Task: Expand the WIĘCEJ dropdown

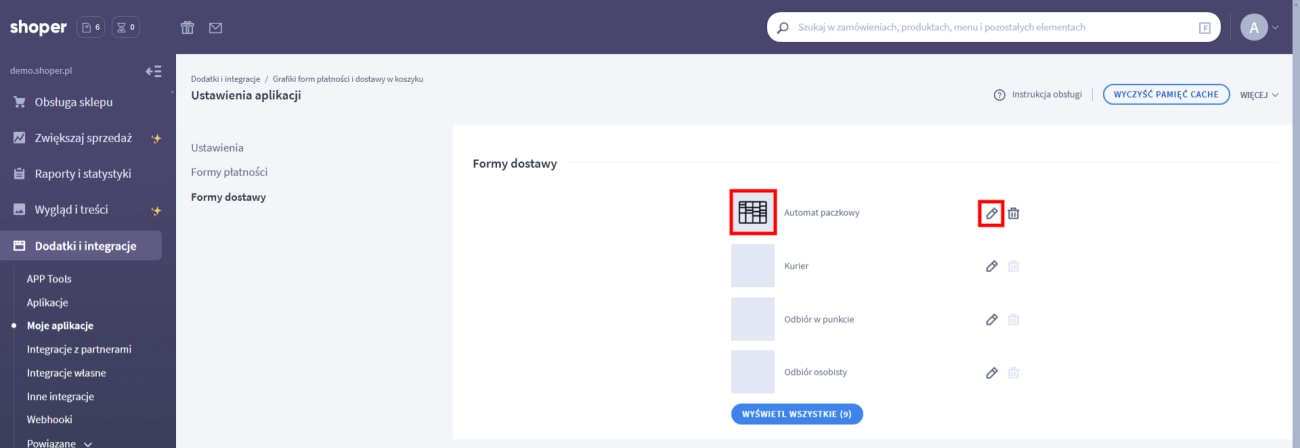Action: coord(1259,95)
